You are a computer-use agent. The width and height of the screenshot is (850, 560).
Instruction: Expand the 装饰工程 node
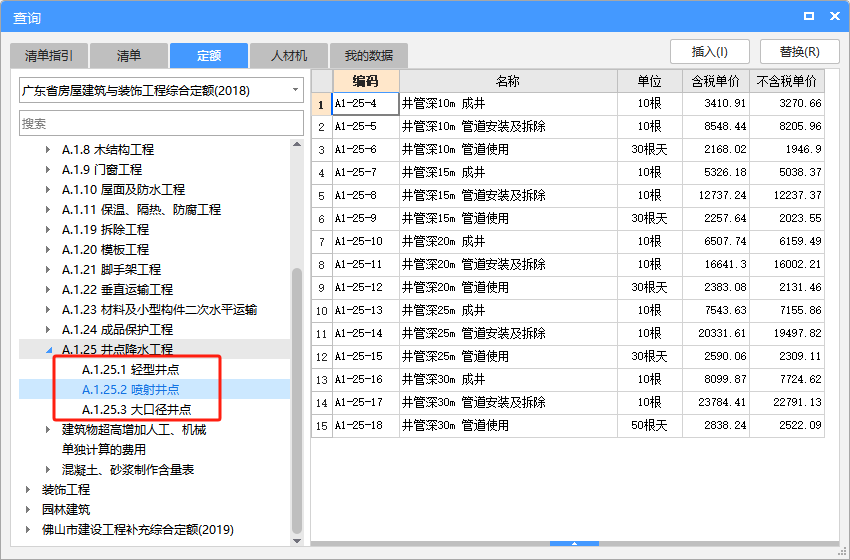coord(28,490)
